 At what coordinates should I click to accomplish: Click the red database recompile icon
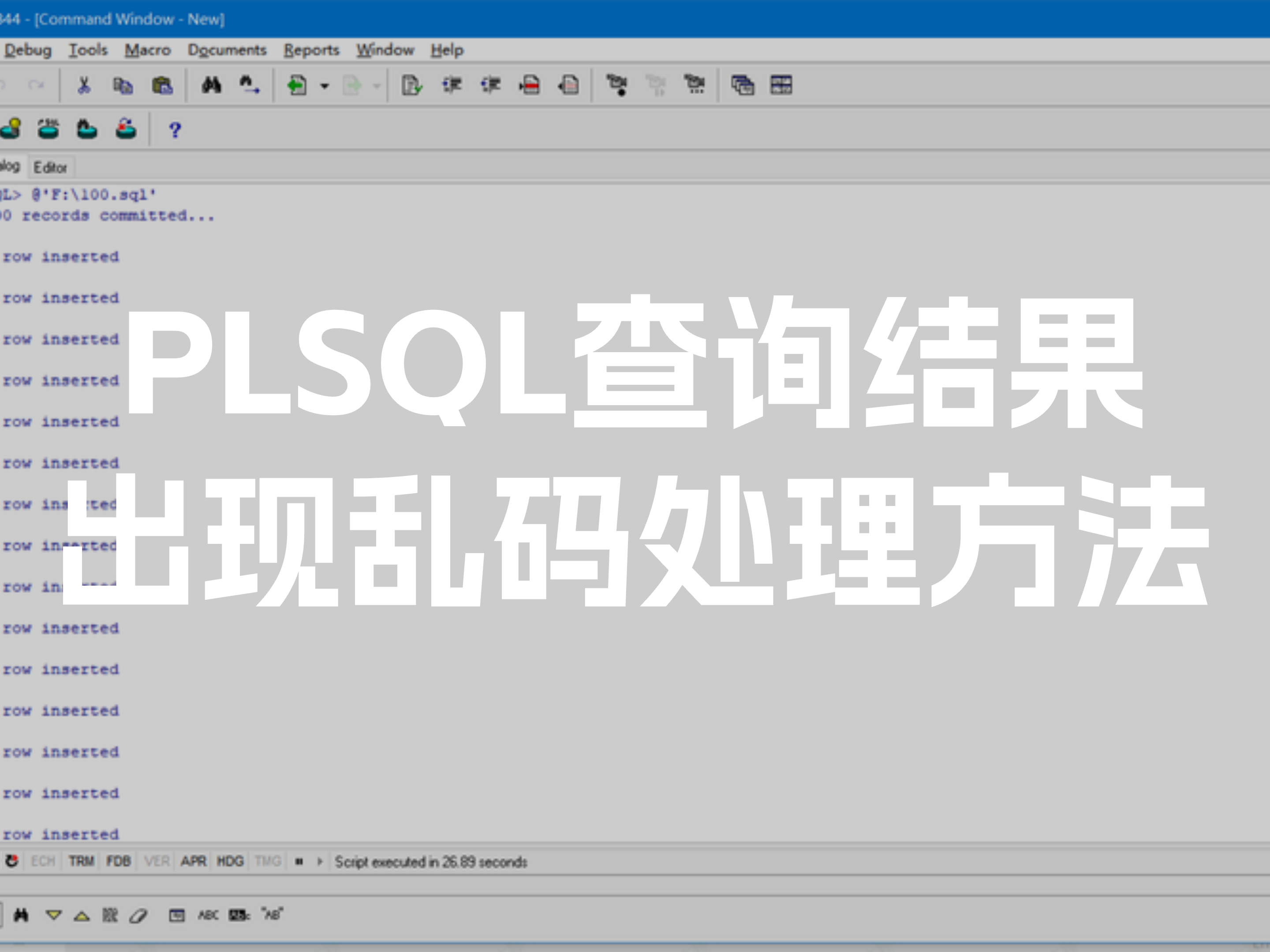point(126,129)
